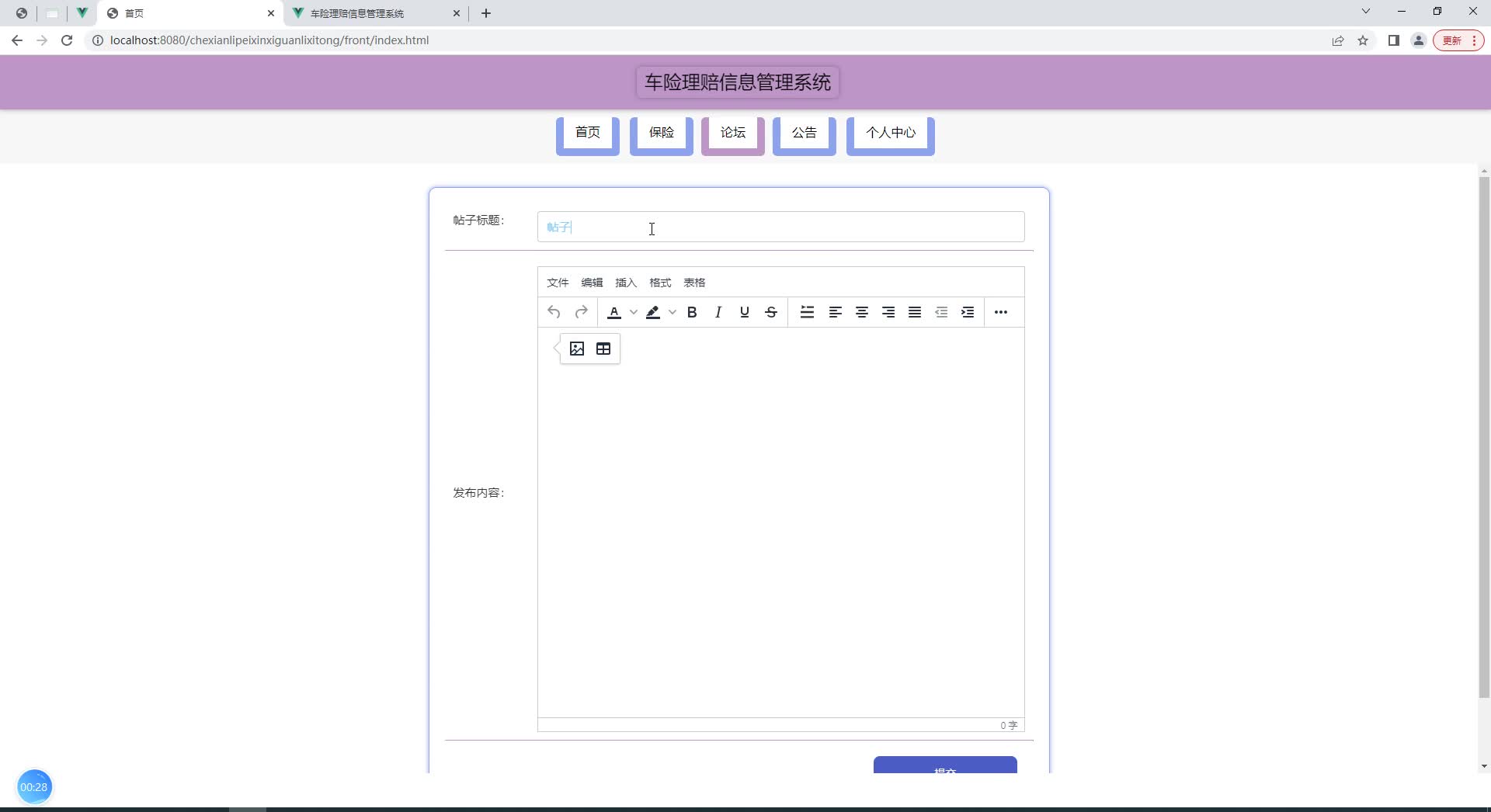Image resolution: width=1491 pixels, height=812 pixels.
Task: Close the 车险理赔信息管理系统 browser tab
Action: point(457,13)
